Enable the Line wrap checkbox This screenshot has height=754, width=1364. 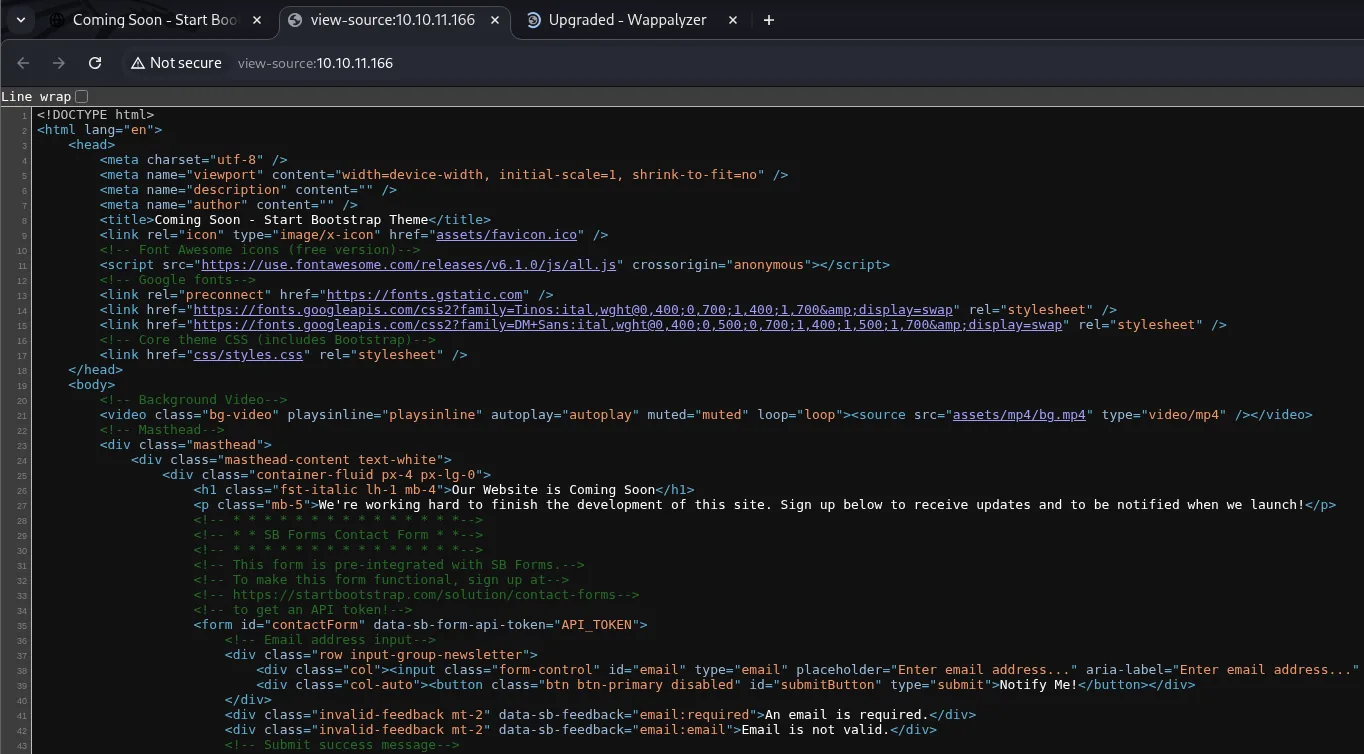pyautogui.click(x=82, y=96)
